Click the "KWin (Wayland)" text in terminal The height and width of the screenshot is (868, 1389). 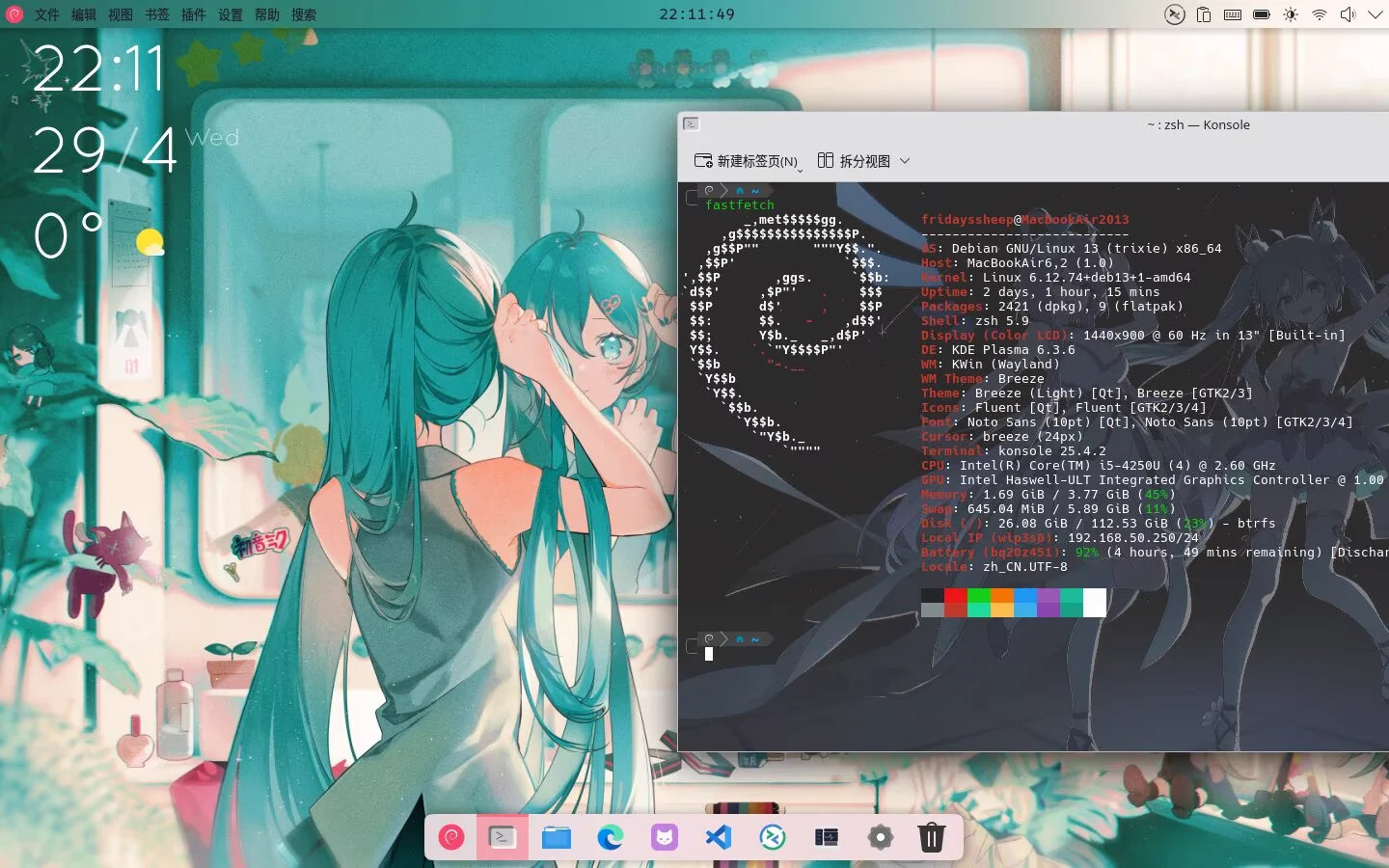tap(1006, 364)
